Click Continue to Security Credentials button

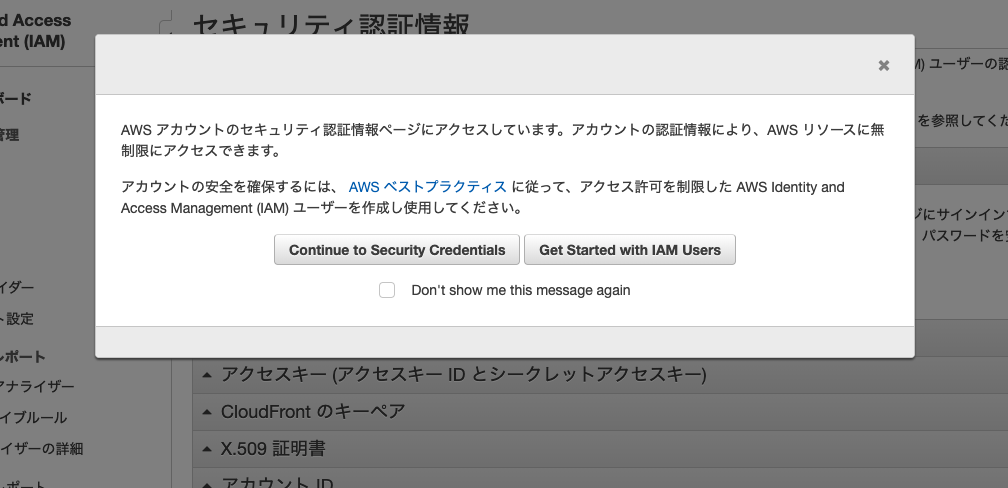[397, 250]
